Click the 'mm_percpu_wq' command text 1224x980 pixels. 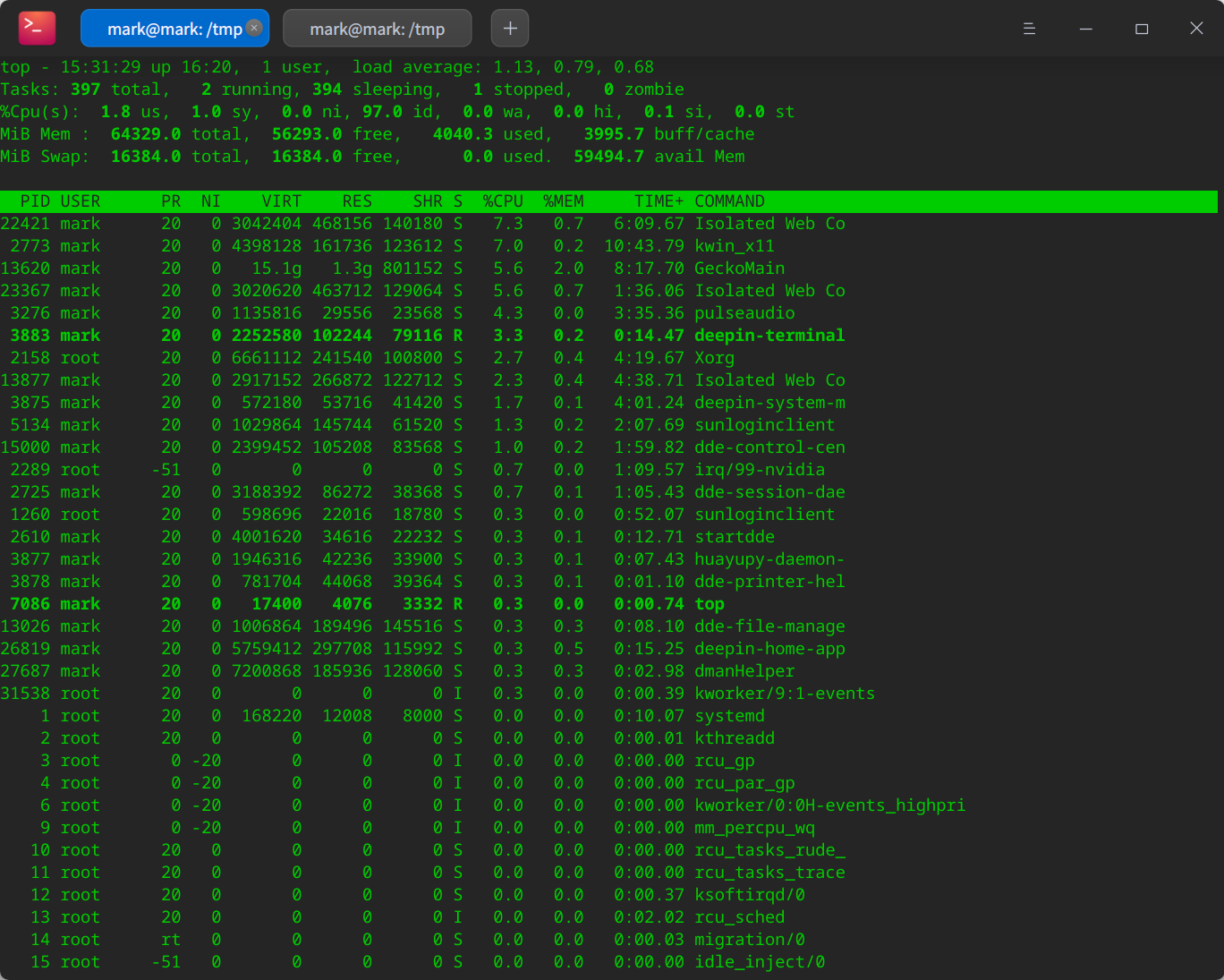(755, 828)
